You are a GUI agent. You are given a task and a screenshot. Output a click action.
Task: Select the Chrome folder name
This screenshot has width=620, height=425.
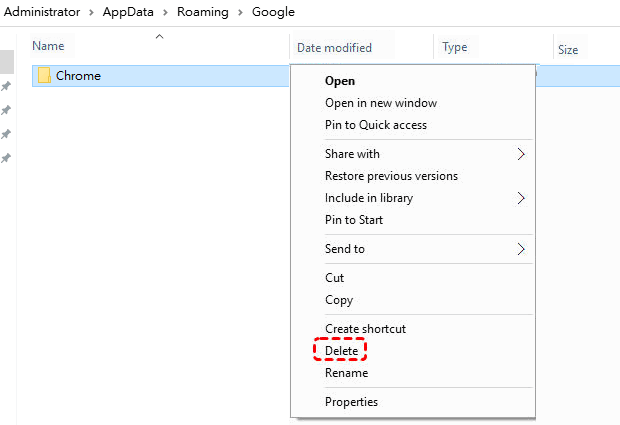(x=78, y=76)
